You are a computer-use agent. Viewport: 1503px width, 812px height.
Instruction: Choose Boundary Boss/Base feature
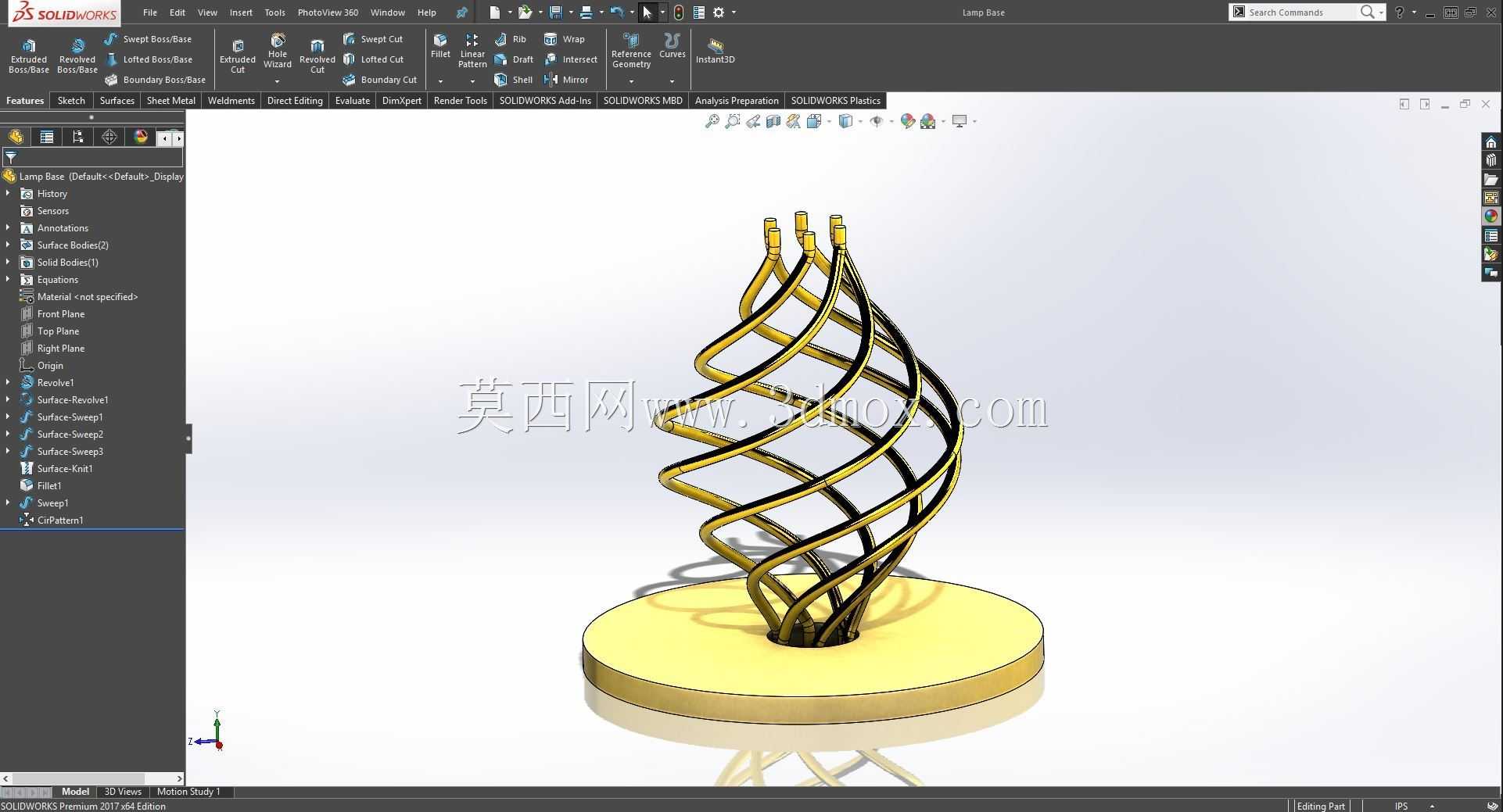point(155,80)
